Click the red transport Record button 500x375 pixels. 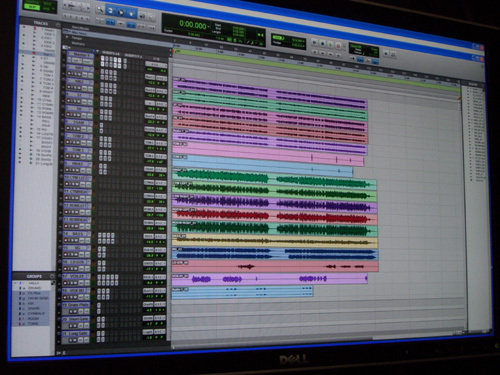pos(338,45)
